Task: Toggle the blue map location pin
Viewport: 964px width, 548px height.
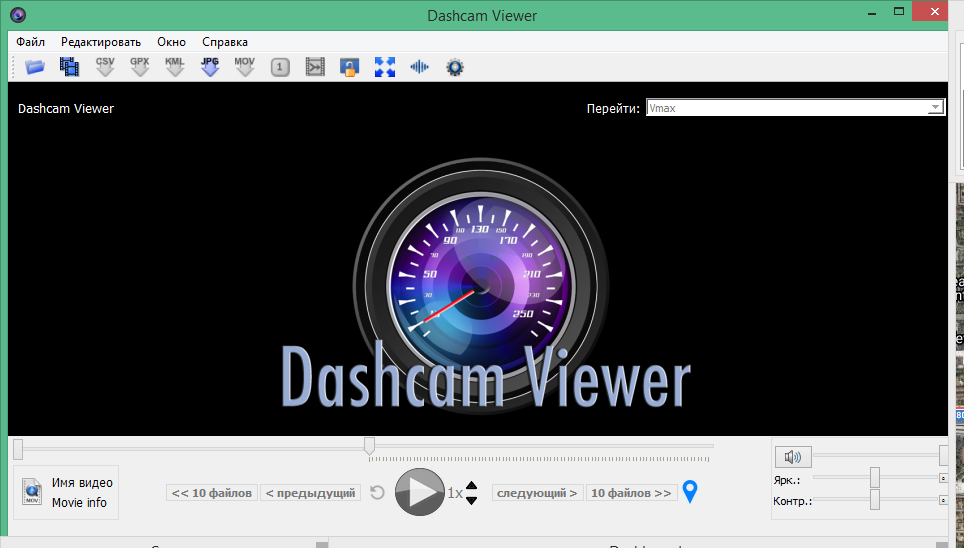Action: 689,492
